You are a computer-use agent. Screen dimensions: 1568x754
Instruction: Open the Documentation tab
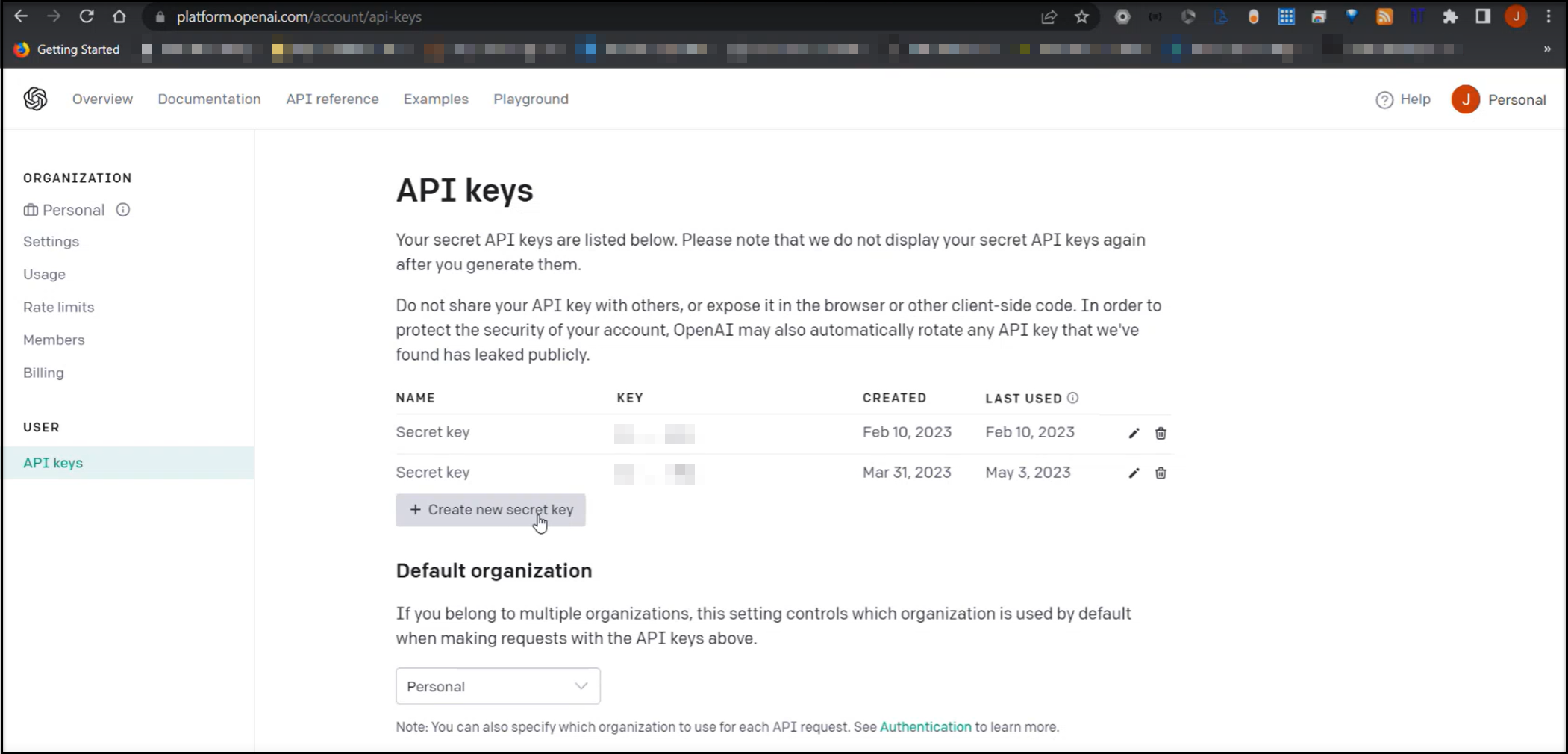pos(209,99)
